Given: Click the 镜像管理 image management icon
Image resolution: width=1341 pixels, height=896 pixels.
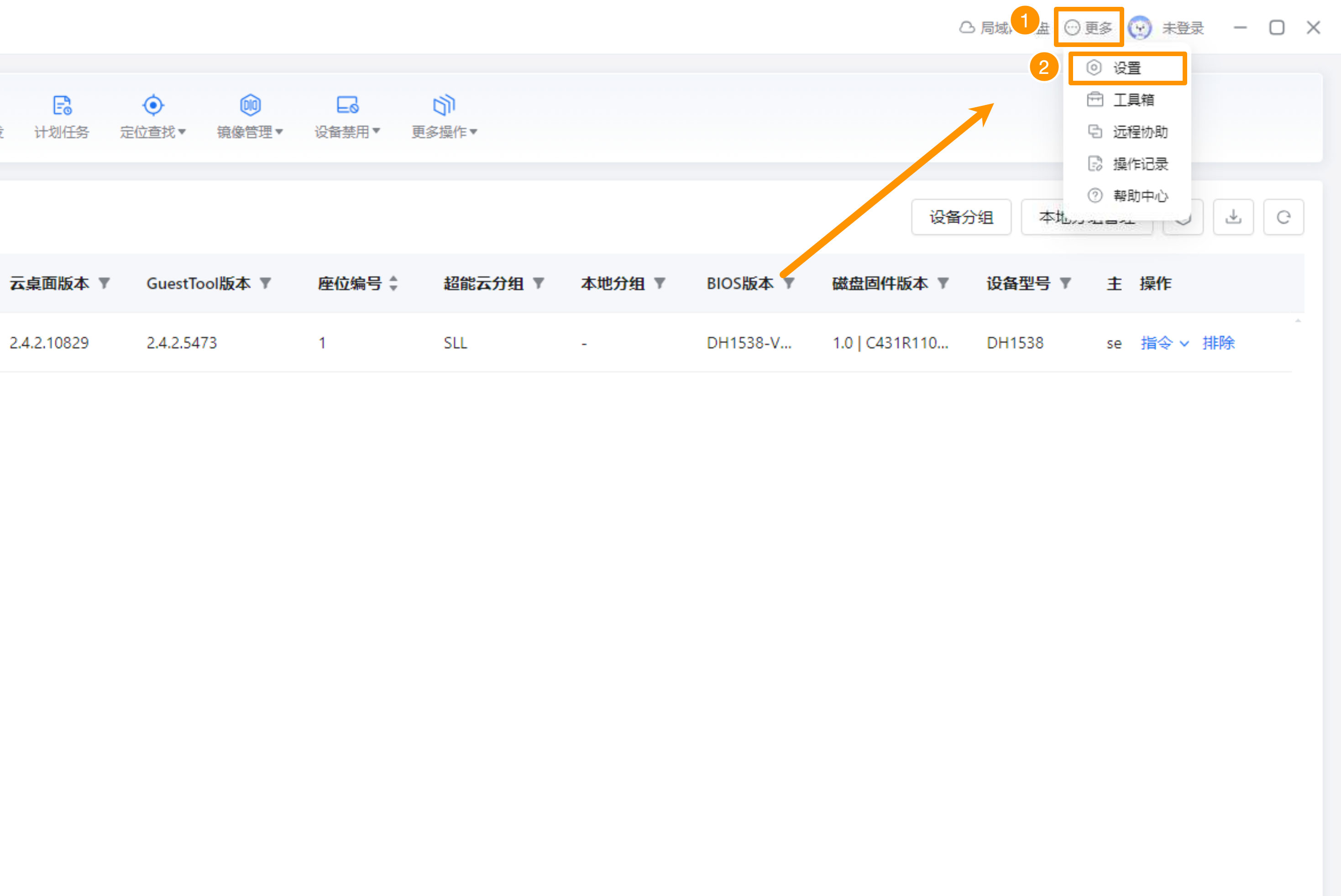Looking at the screenshot, I should pos(250,105).
